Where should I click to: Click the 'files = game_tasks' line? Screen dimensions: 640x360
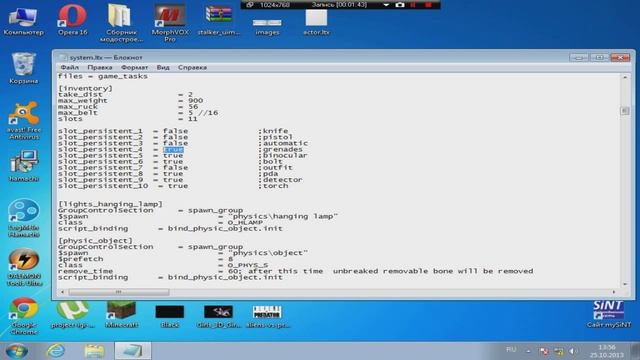click(102, 76)
